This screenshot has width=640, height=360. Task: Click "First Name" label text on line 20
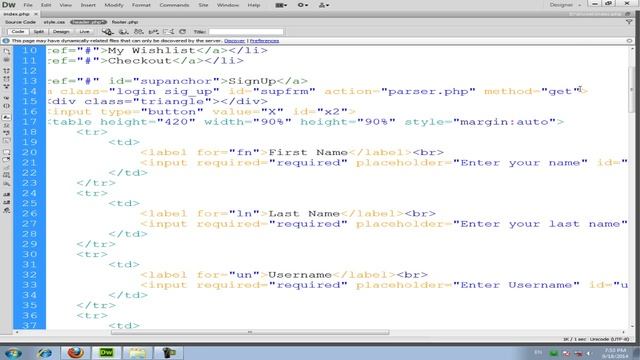308,152
